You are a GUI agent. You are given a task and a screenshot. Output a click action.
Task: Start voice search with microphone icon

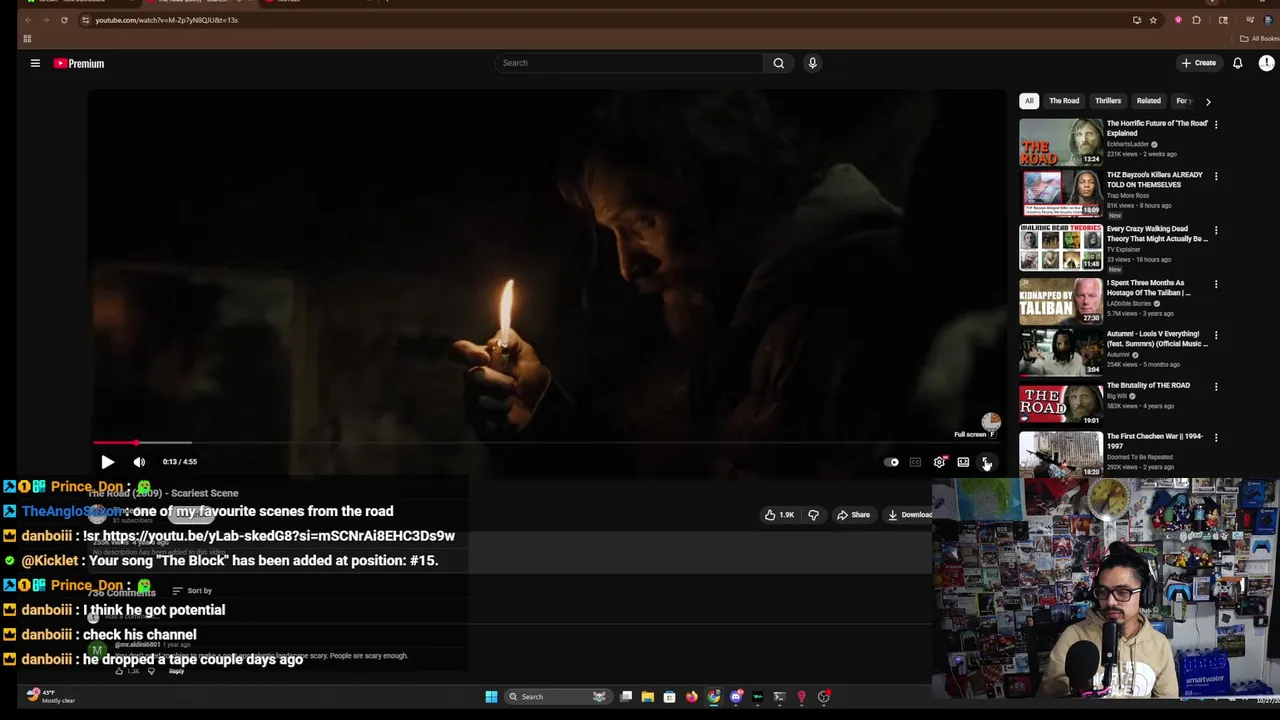812,63
